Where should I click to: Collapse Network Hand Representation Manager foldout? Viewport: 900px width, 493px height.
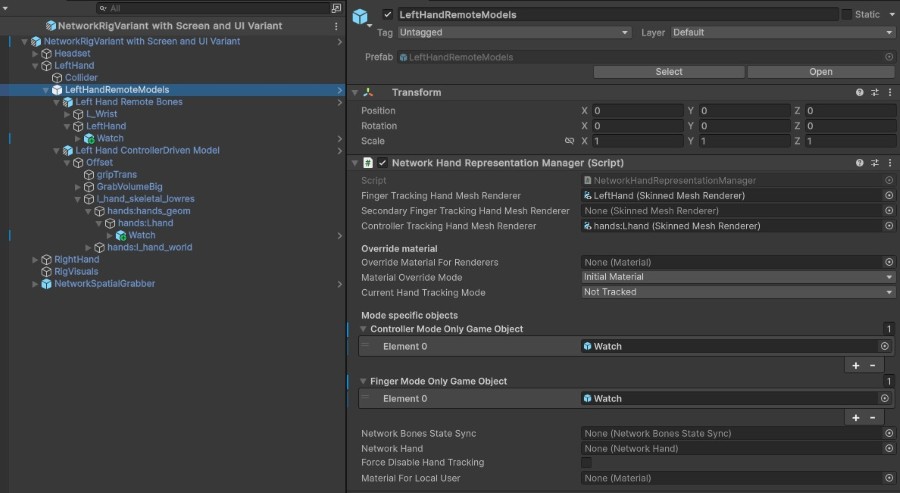point(355,163)
